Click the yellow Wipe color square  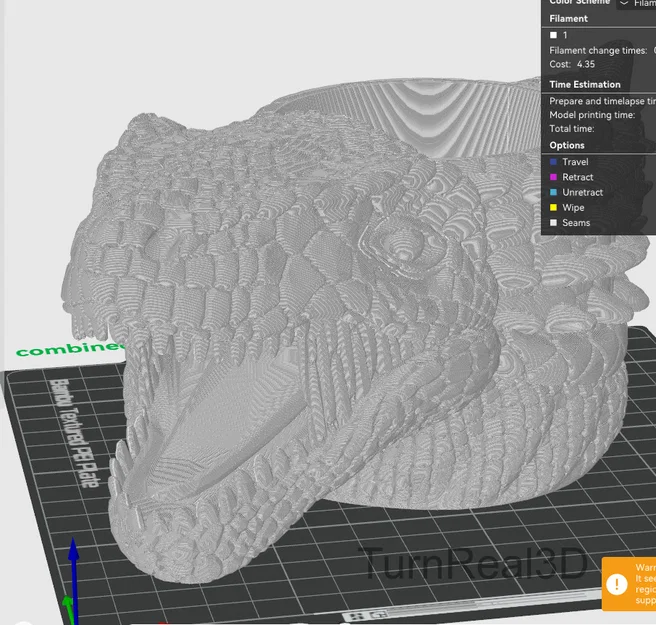[x=554, y=207]
